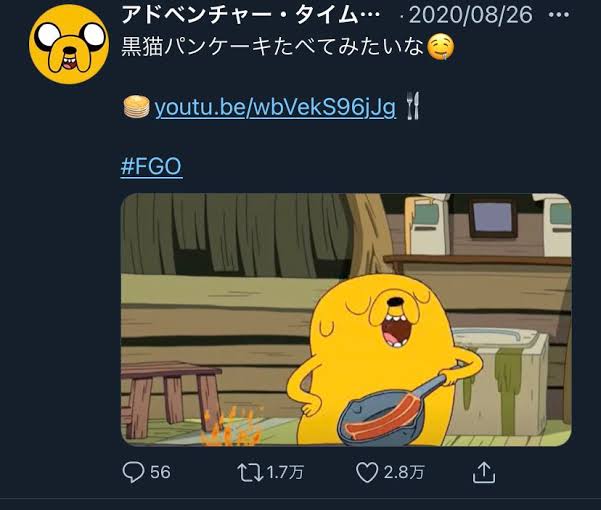Screen dimensions: 601x510
Task: Open the youtu.be/wbVekS96jJg link
Action: (x=275, y=107)
